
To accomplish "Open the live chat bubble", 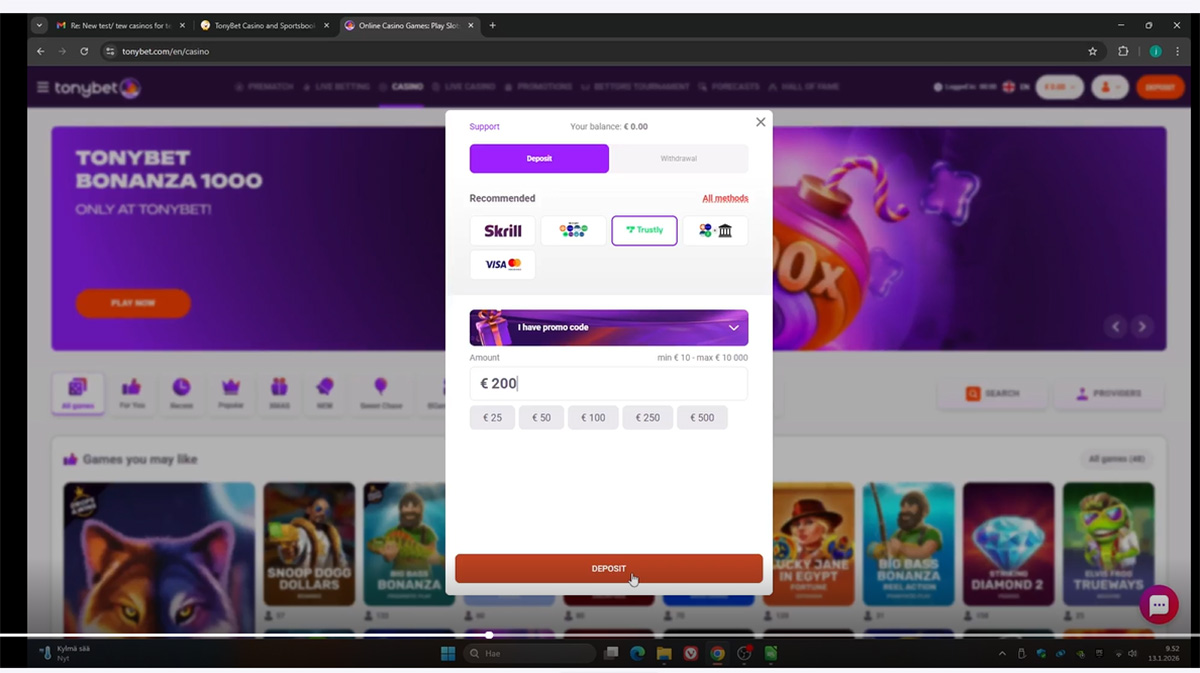I will (x=1159, y=605).
